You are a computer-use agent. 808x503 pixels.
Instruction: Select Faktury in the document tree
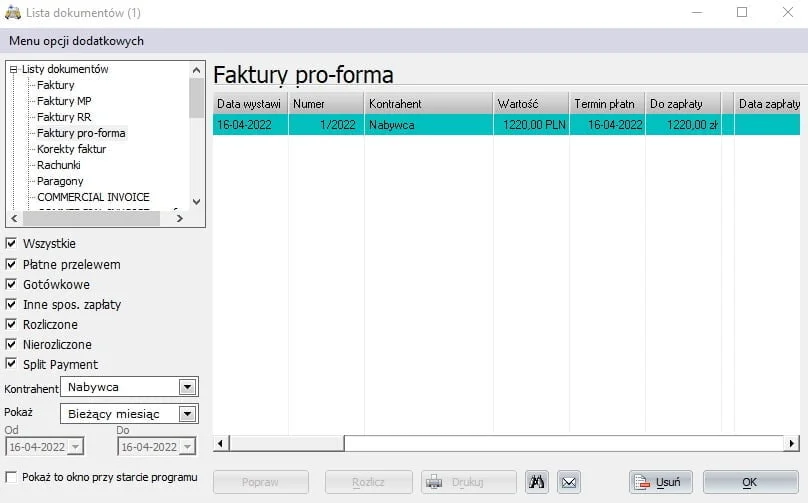56,85
